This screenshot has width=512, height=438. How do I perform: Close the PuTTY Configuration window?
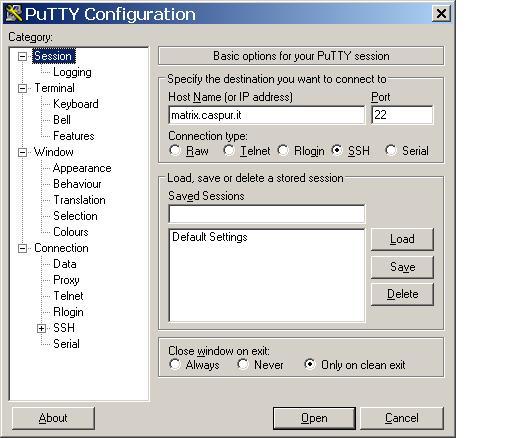441,14
